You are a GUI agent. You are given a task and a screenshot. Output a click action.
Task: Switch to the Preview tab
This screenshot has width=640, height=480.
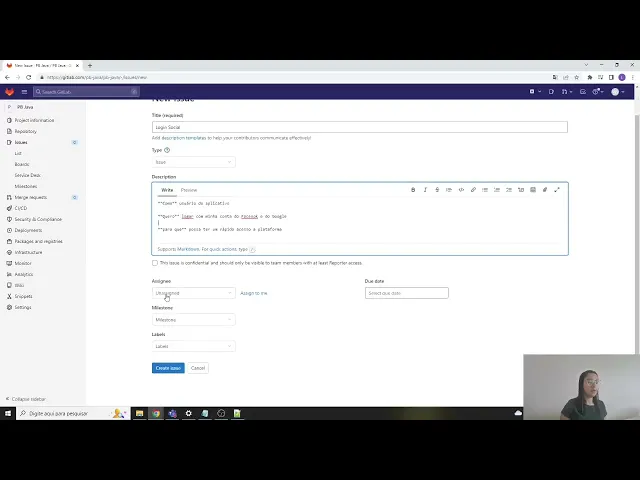189,190
